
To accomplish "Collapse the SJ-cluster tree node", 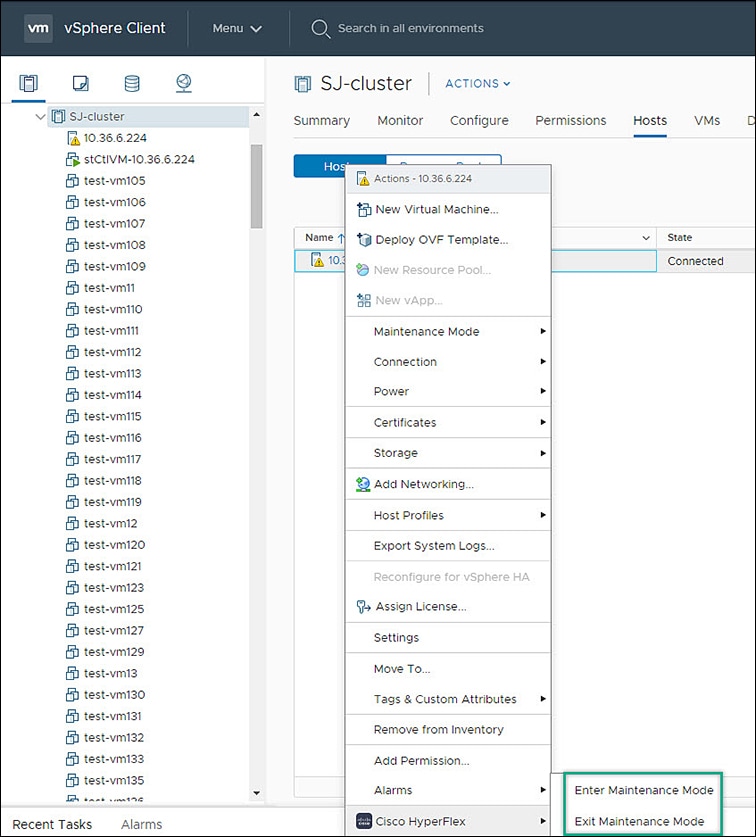I will 40,116.
